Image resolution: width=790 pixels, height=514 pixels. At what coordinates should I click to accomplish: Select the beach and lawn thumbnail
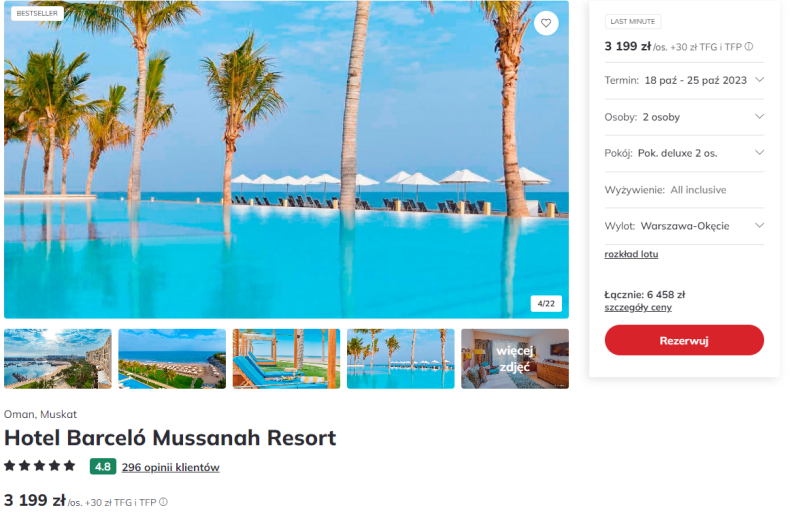coord(172,359)
